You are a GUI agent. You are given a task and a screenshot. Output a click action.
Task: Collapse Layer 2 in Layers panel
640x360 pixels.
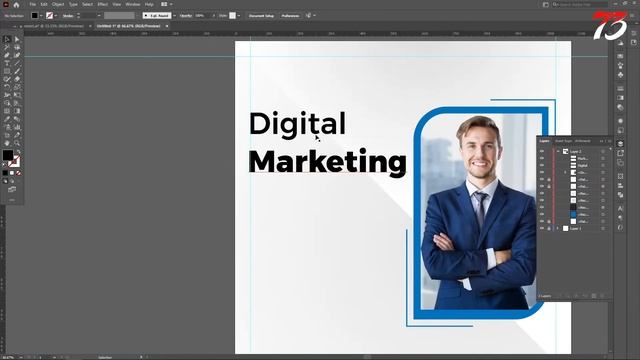point(558,151)
